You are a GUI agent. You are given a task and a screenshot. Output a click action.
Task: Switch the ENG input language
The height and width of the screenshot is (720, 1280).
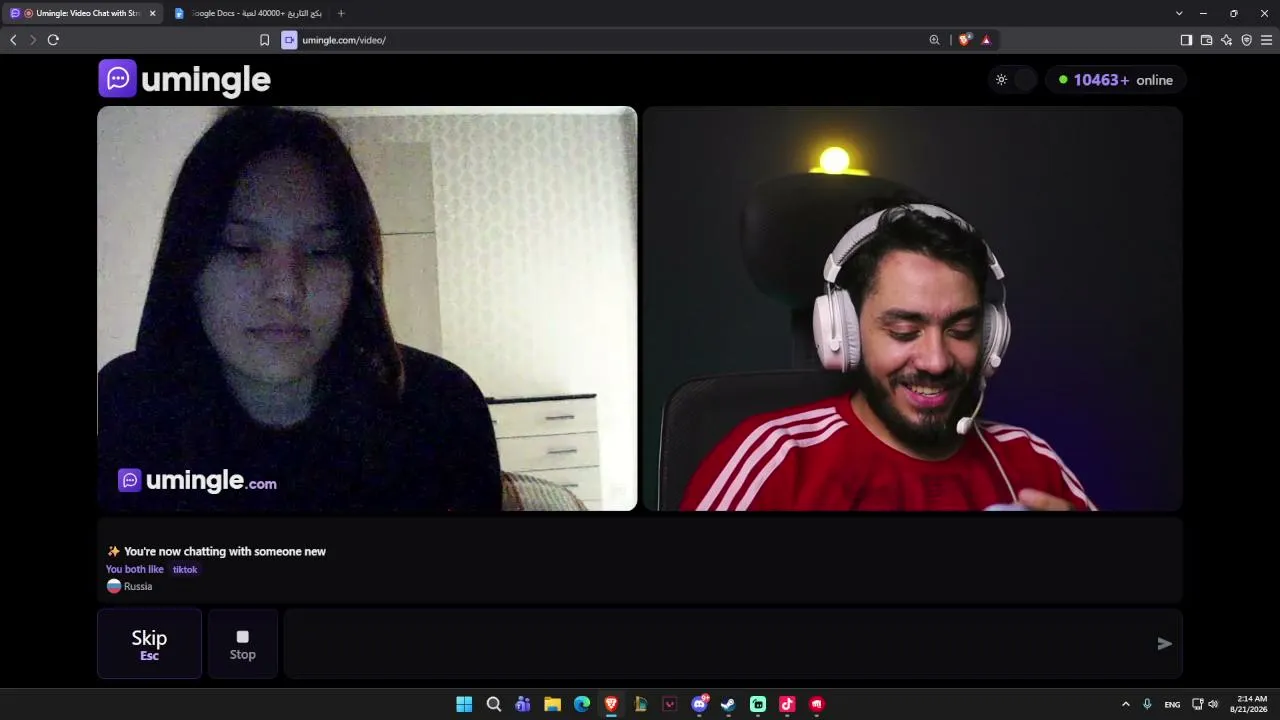pos(1172,704)
